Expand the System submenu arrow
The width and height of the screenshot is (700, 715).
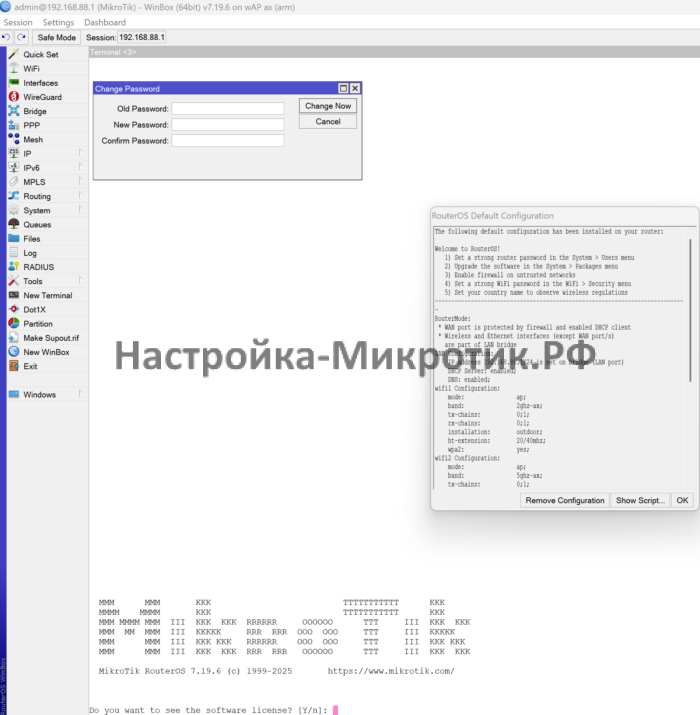(81, 209)
